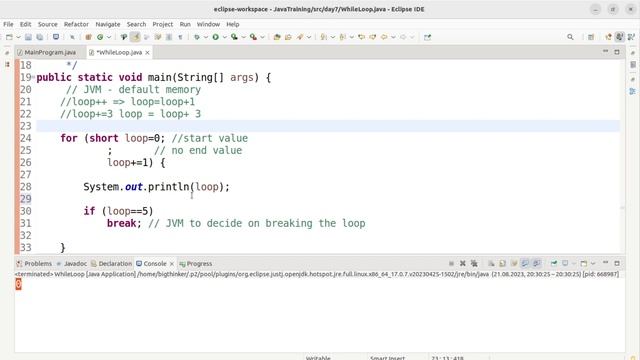
Task: Click the Back navigation arrow
Action: [384, 37]
